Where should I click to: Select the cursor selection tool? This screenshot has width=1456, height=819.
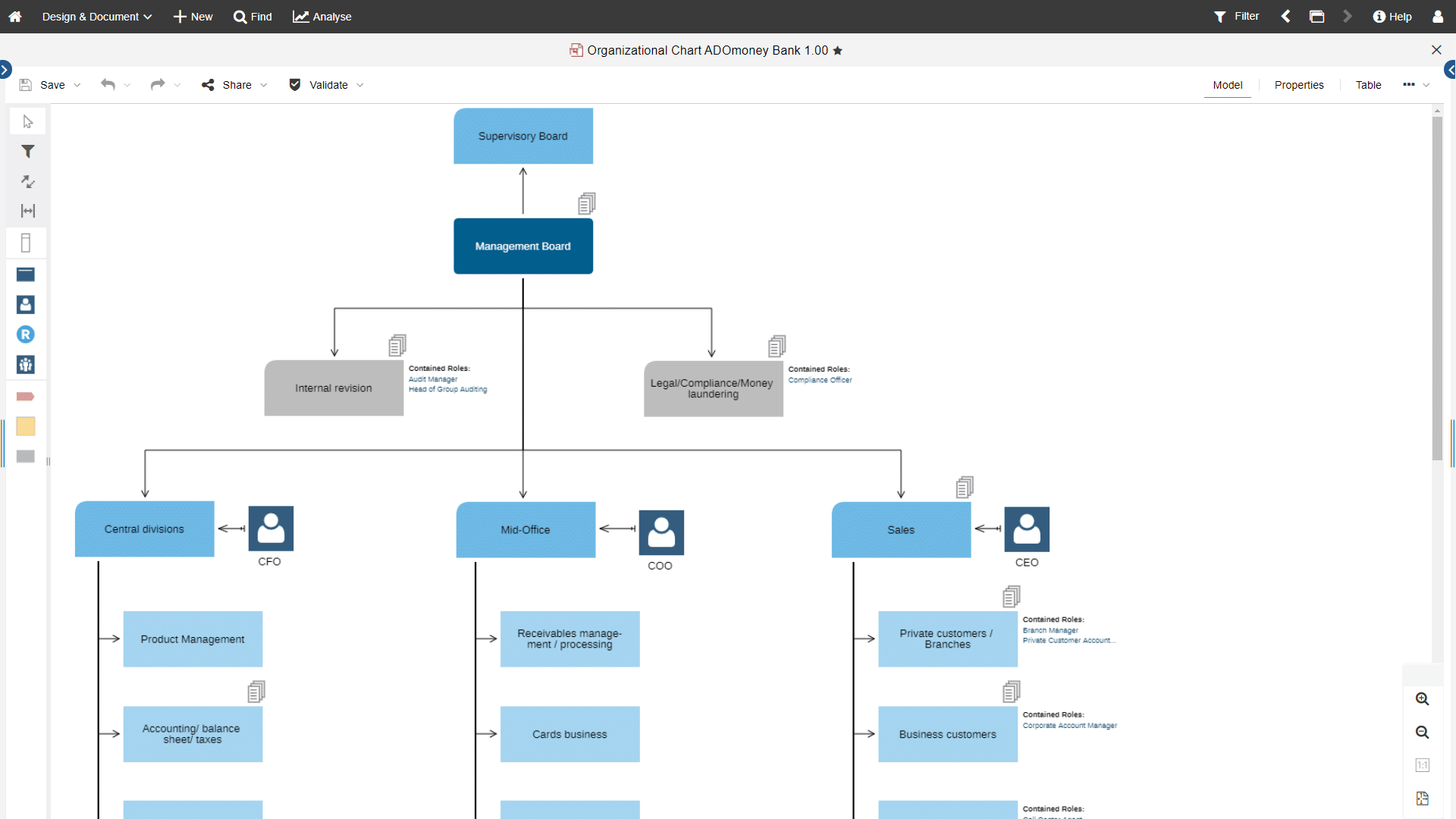coord(27,121)
